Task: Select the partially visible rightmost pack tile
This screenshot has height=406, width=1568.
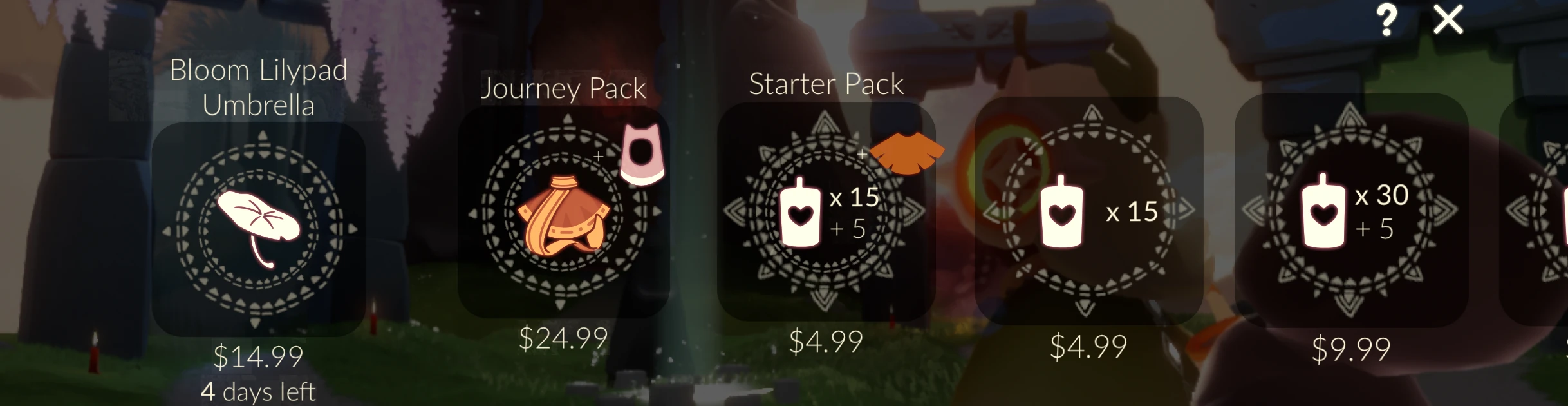Action: [x=1536, y=211]
